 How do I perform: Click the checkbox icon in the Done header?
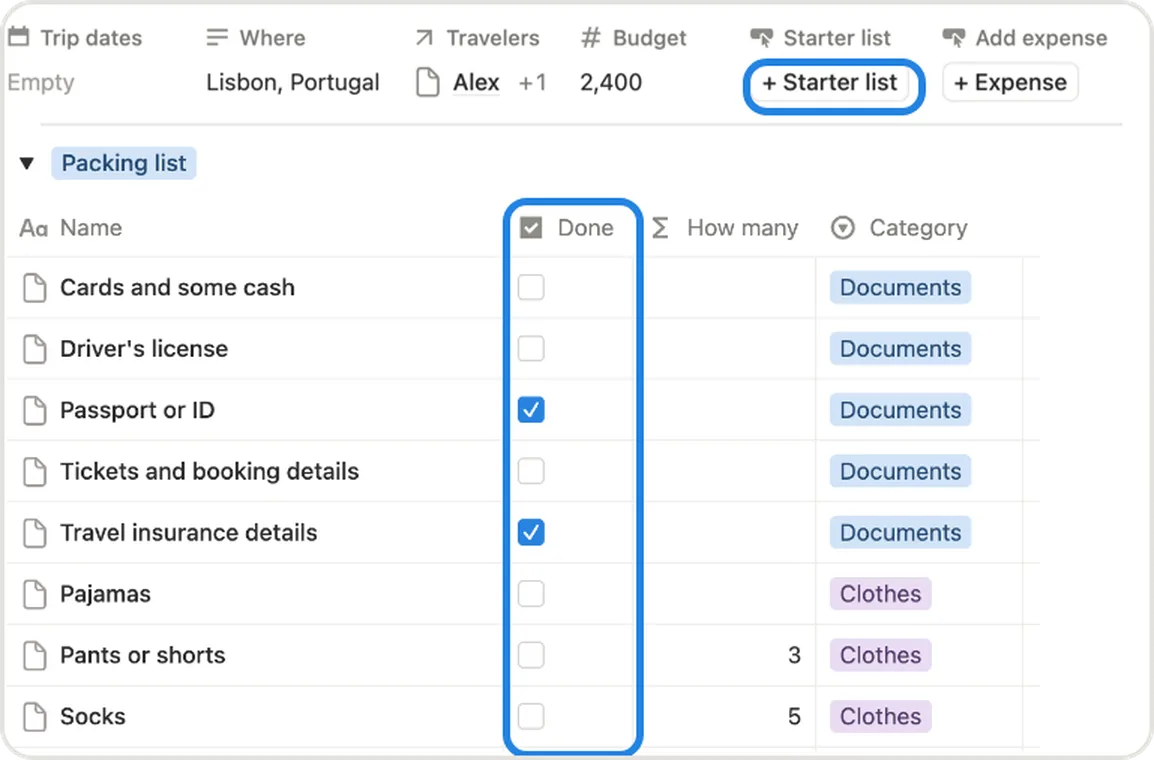pyautogui.click(x=531, y=228)
